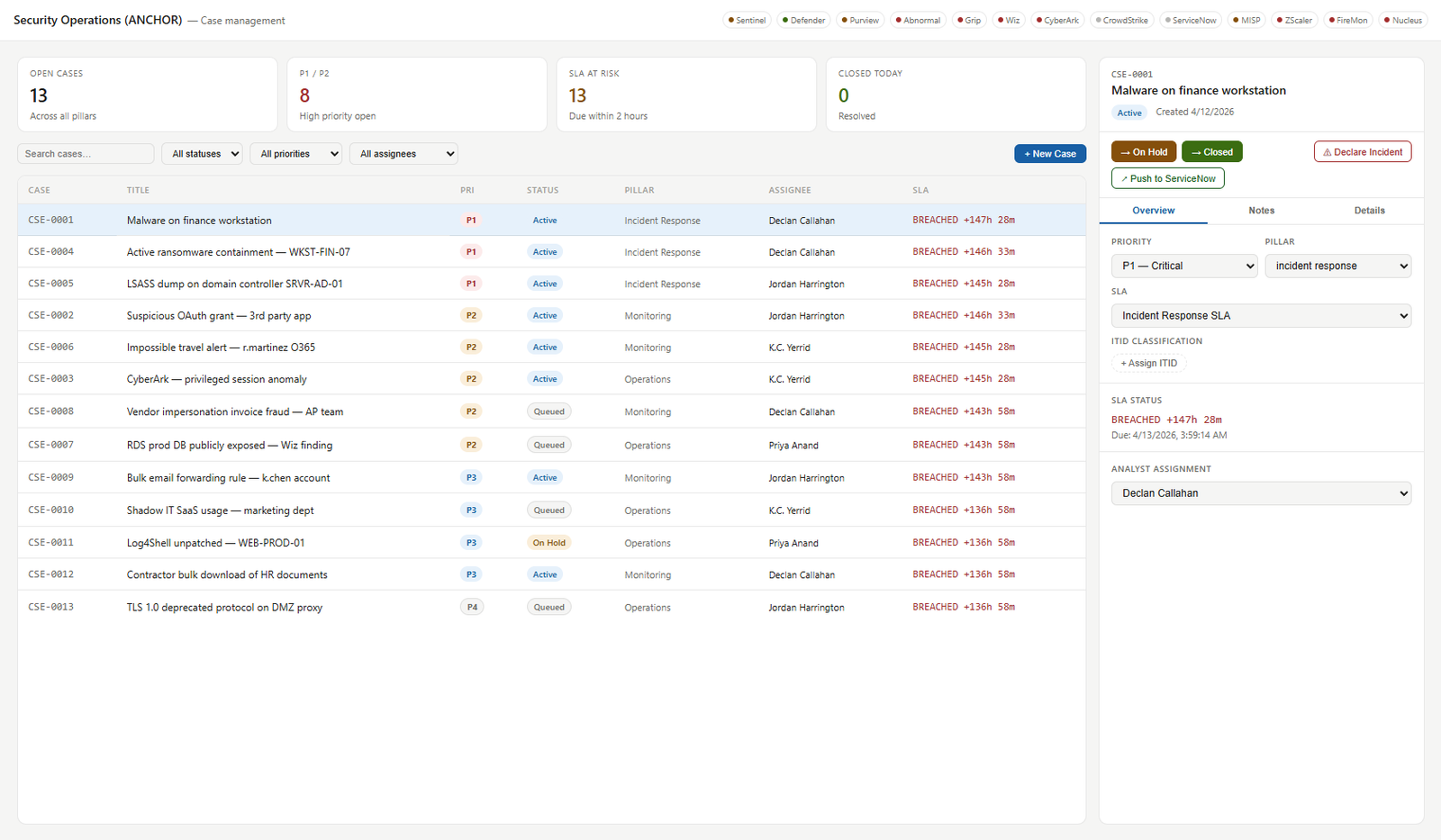This screenshot has height=840, width=1441.
Task: Click the Assign ITID link
Action: click(x=1149, y=364)
